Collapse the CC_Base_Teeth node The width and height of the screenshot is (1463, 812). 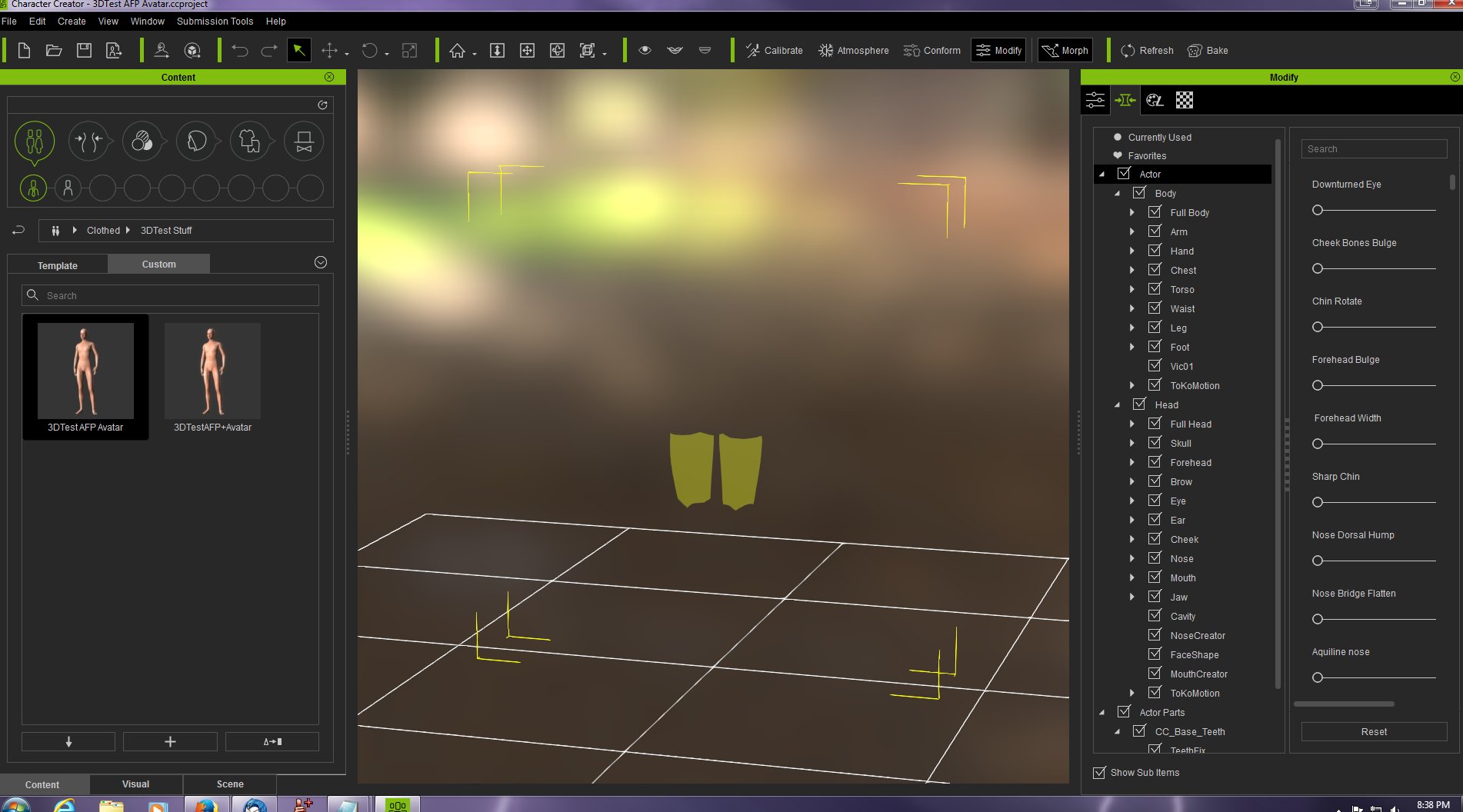[1117, 732]
